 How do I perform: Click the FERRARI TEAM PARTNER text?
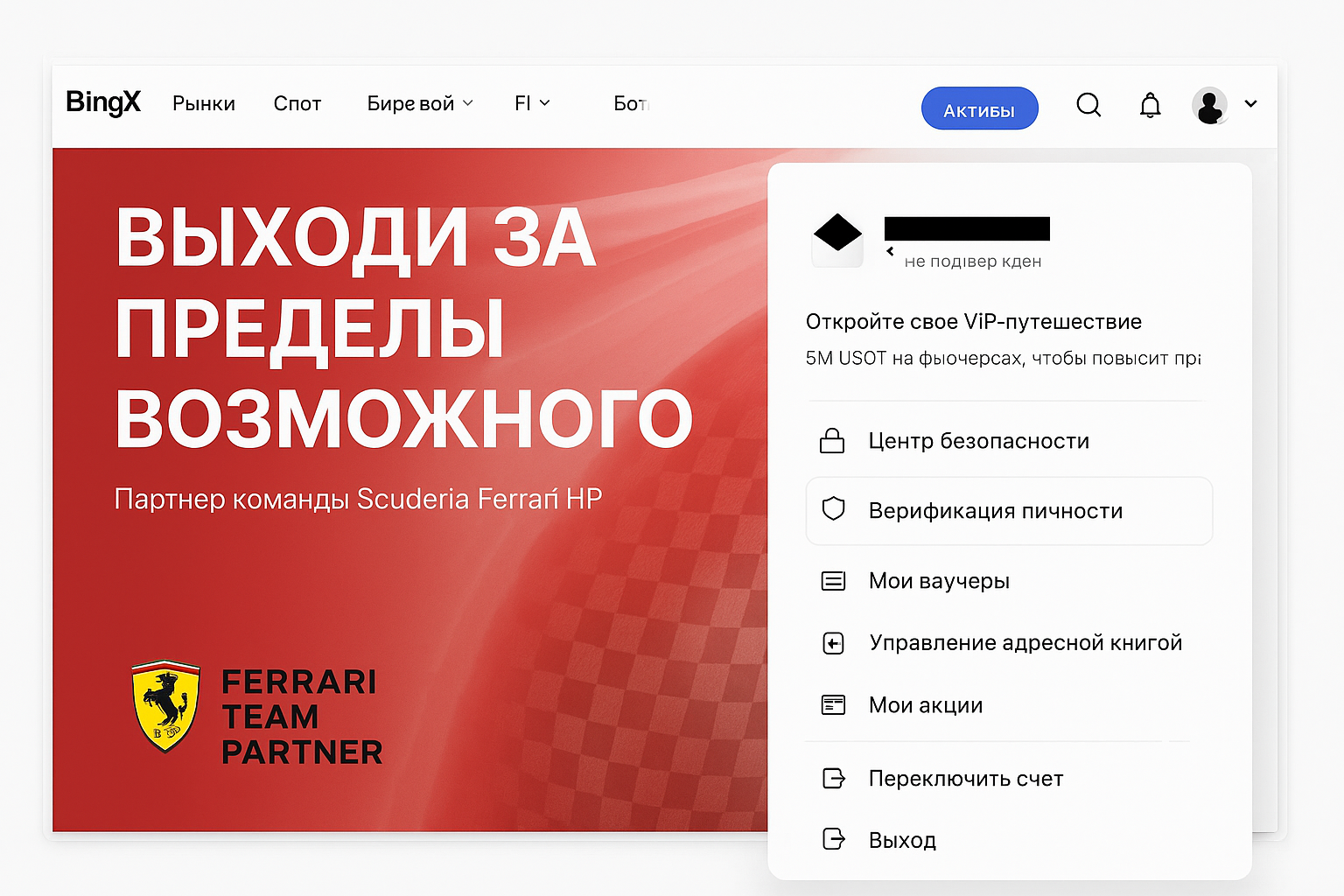pos(302,717)
